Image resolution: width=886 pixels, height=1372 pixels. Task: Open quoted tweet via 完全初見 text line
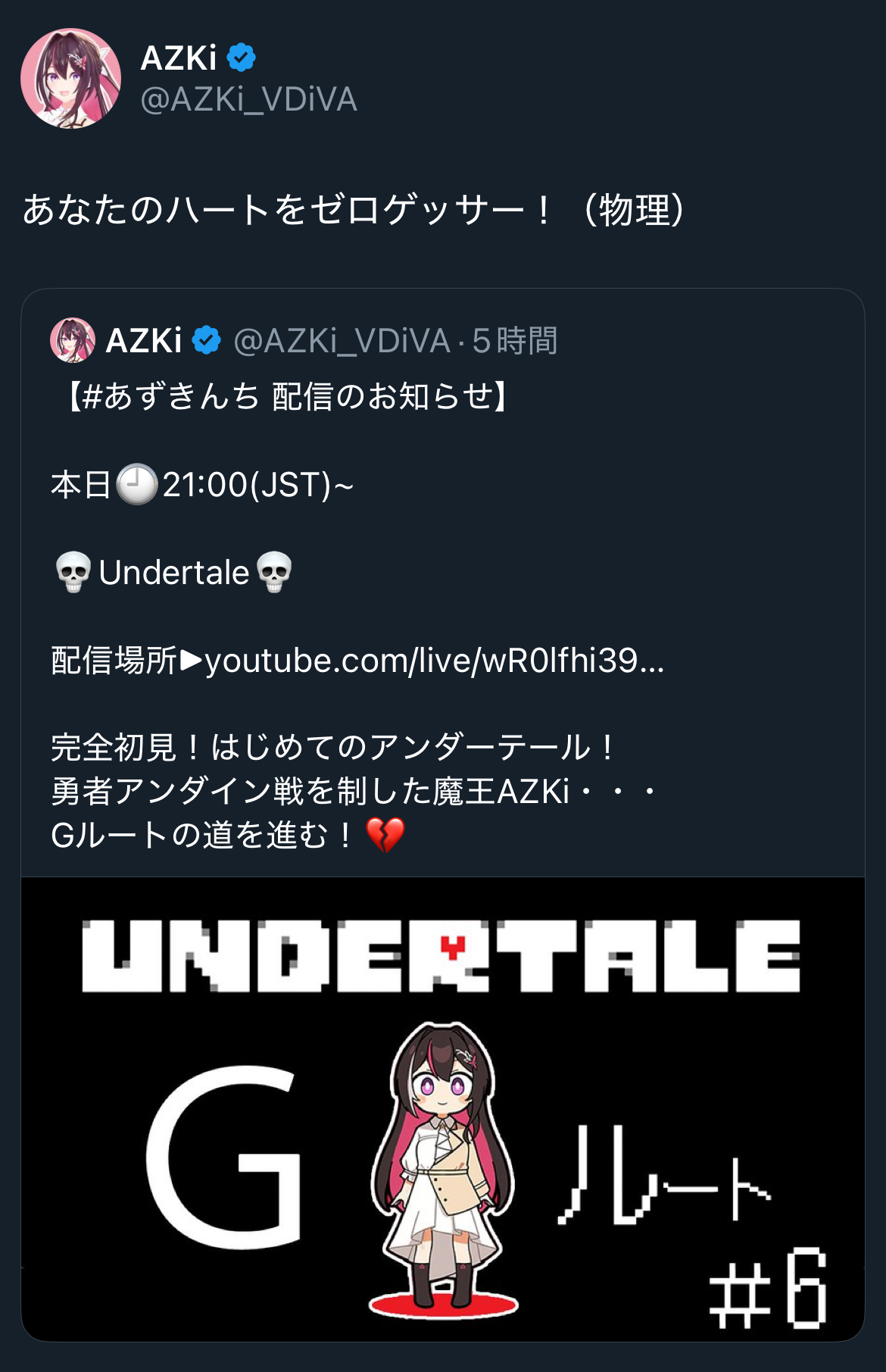click(x=333, y=748)
